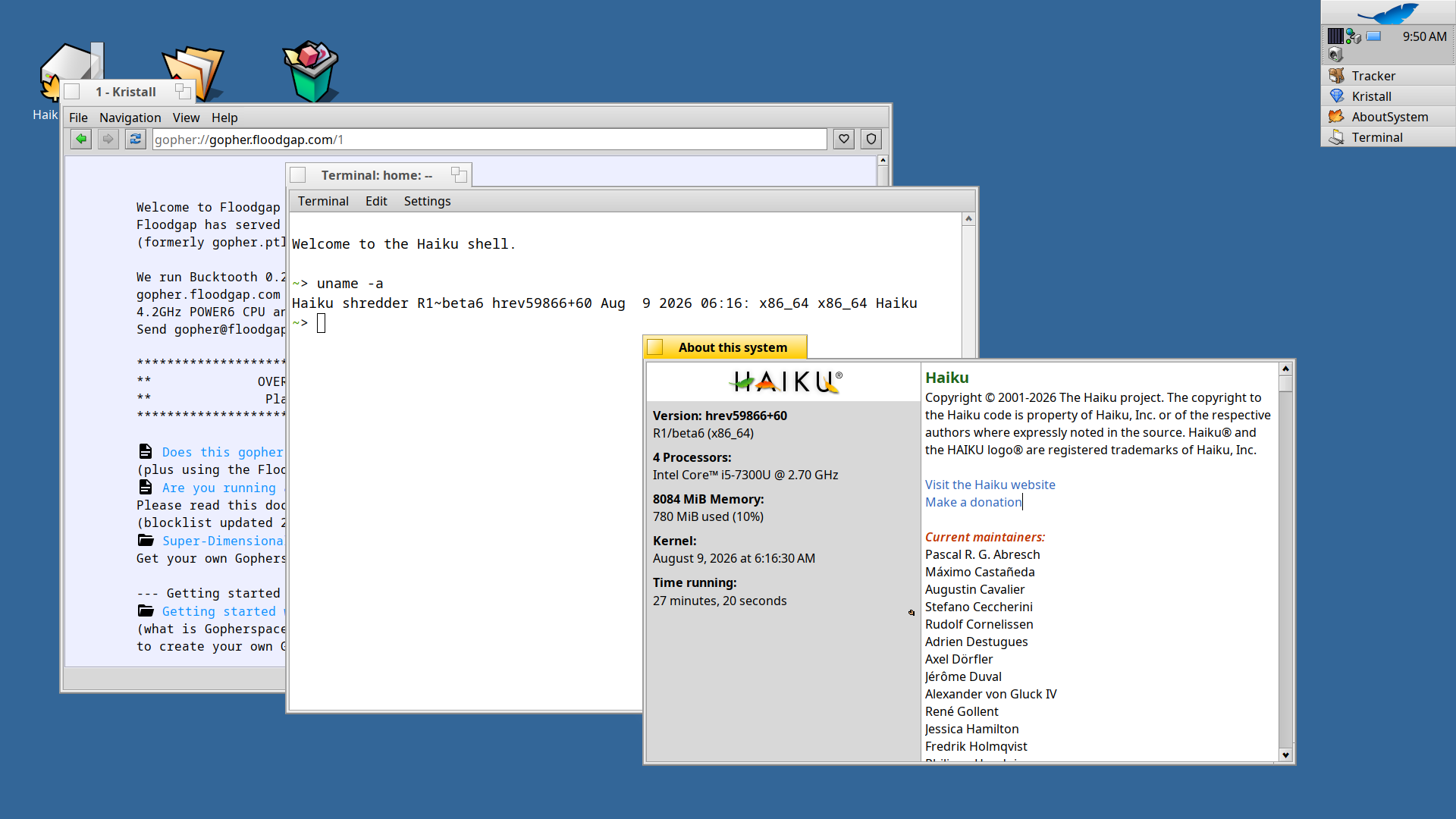Screen dimensions: 1456x819
Task: Click maintainer name 'Jessica Hamilton'
Action: (x=972, y=729)
